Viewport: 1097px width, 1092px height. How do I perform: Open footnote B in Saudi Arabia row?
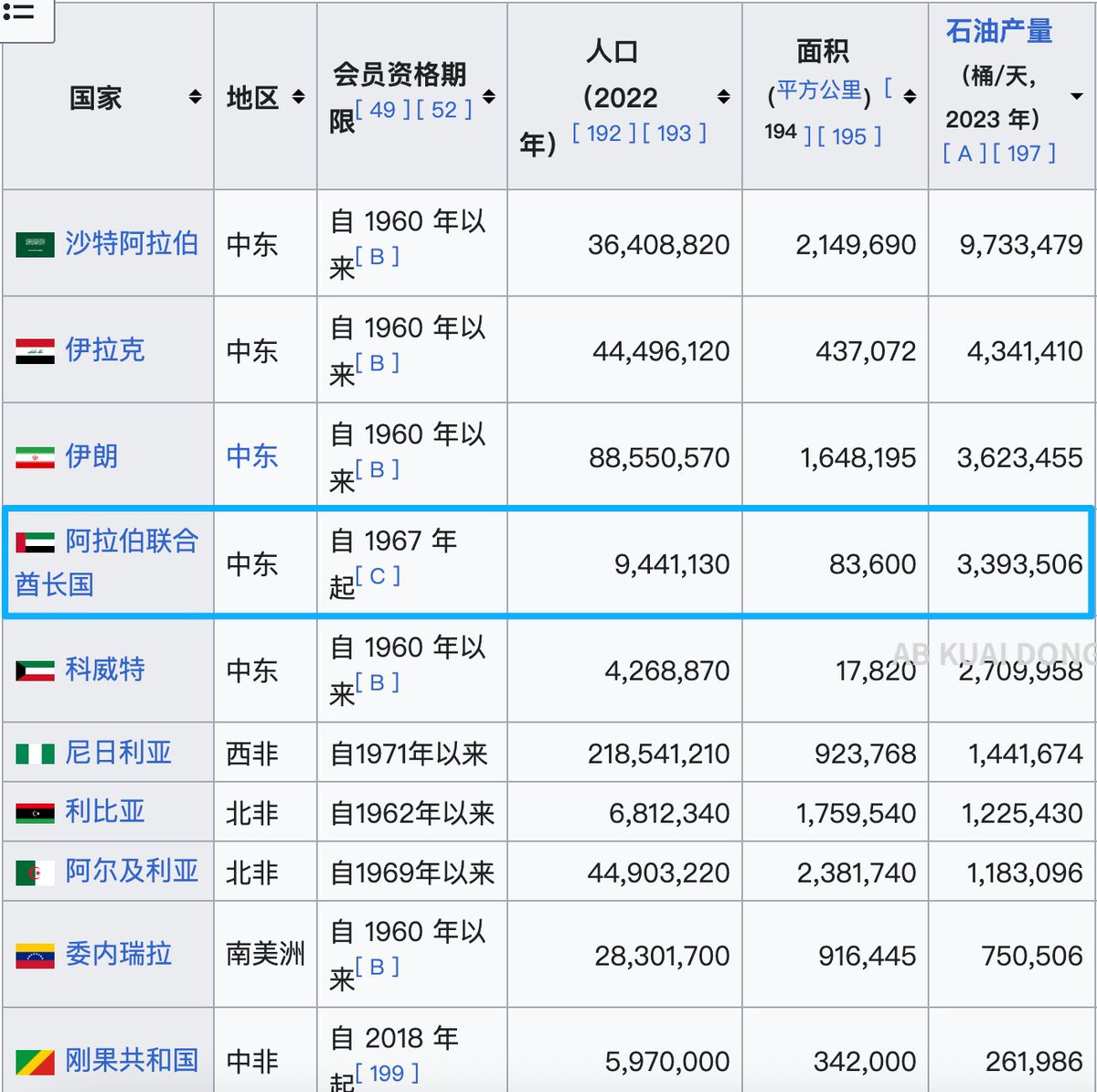coord(378,257)
